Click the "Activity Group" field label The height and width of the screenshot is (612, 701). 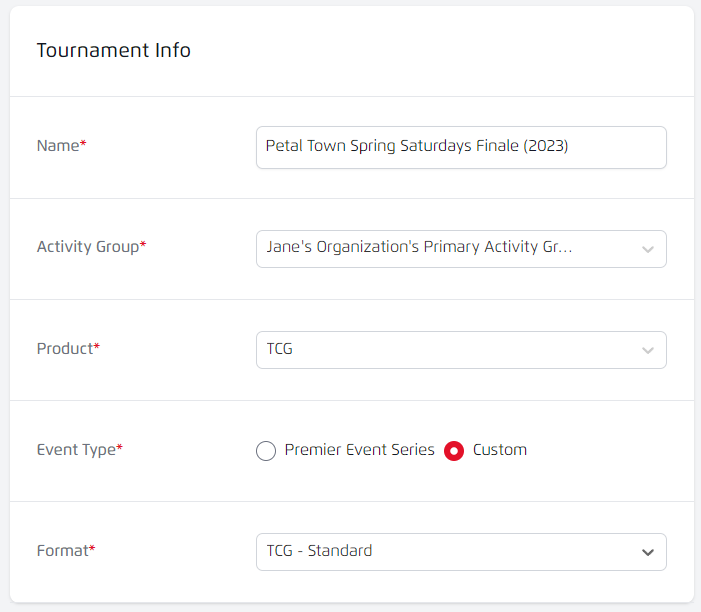coord(88,247)
